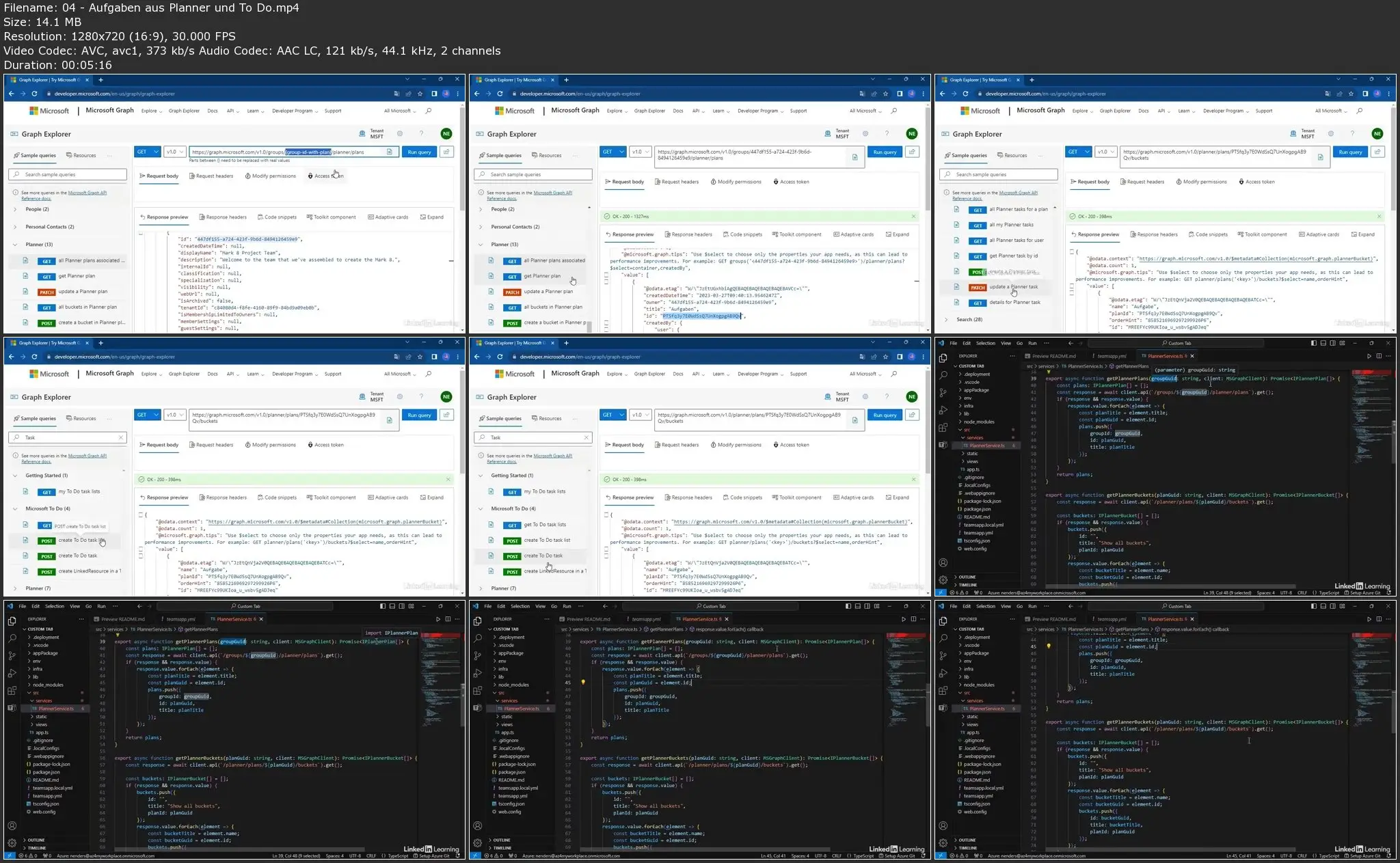Click "Search sample queries" box above "all my Planner tasks"
The height and width of the screenshot is (863, 1400).
tap(999, 175)
